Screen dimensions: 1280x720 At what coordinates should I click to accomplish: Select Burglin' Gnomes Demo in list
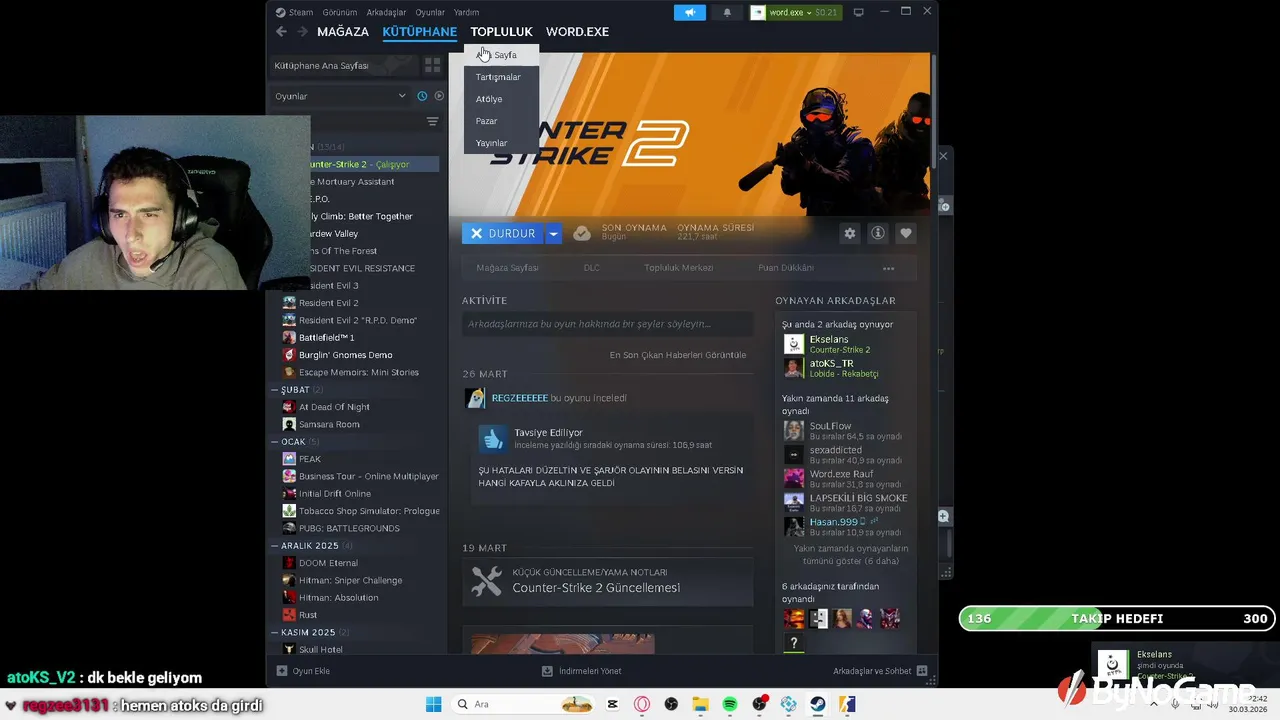[x=345, y=355]
